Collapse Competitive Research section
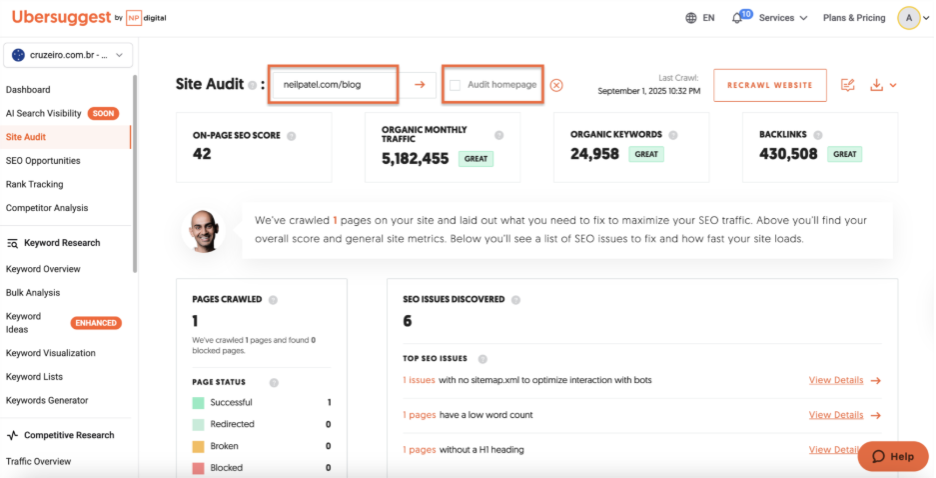936x478 pixels. point(60,435)
